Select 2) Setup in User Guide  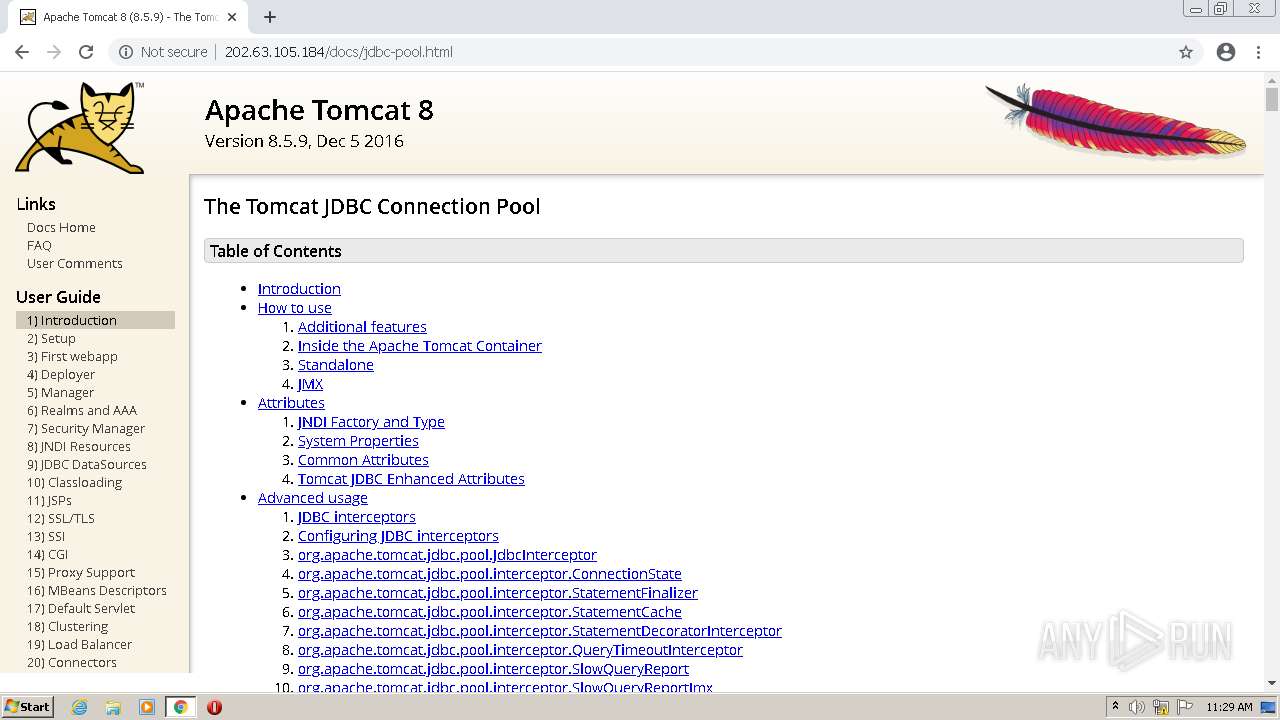(51, 338)
